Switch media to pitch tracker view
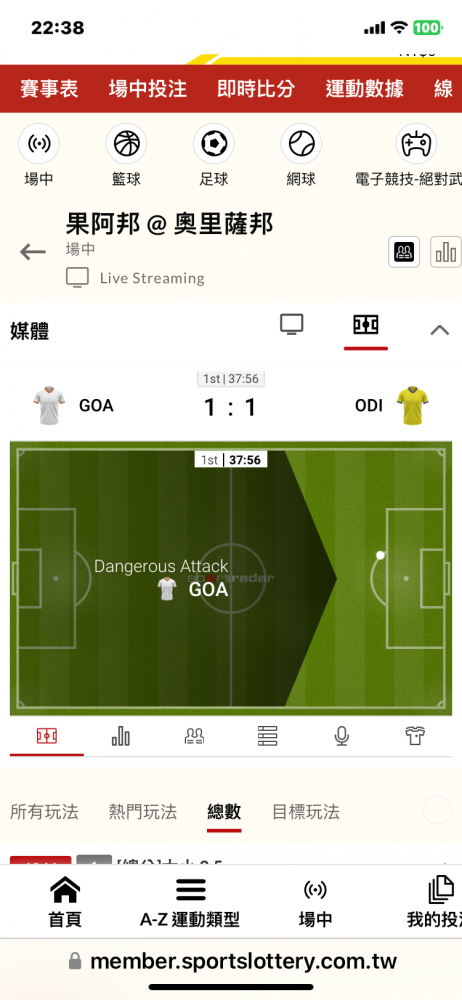Image resolution: width=462 pixels, height=1000 pixels. 366,325
